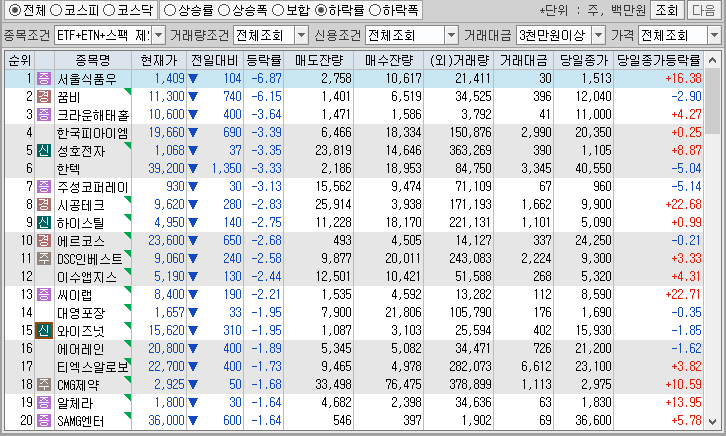The image size is (726, 436).
Task: Sort by the 등락률 column header
Action: click(263, 60)
